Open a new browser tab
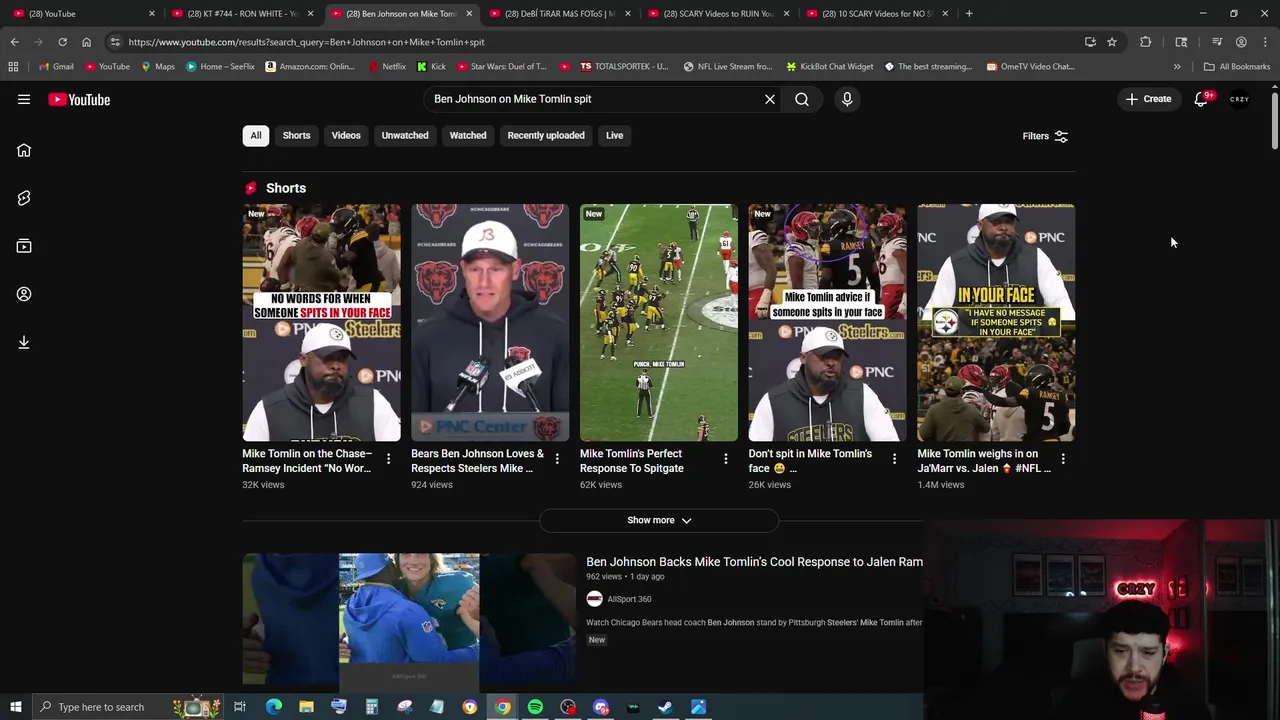 [x=969, y=13]
